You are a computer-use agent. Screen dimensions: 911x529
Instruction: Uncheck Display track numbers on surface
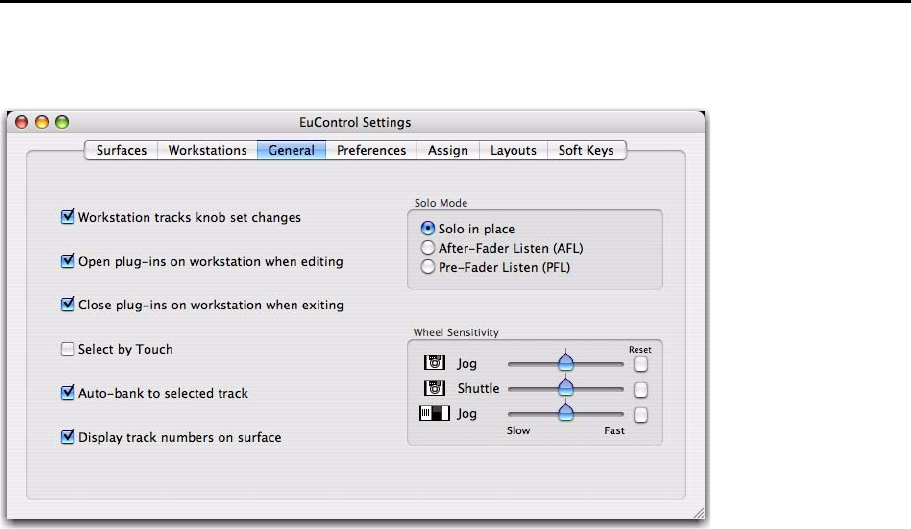point(67,437)
